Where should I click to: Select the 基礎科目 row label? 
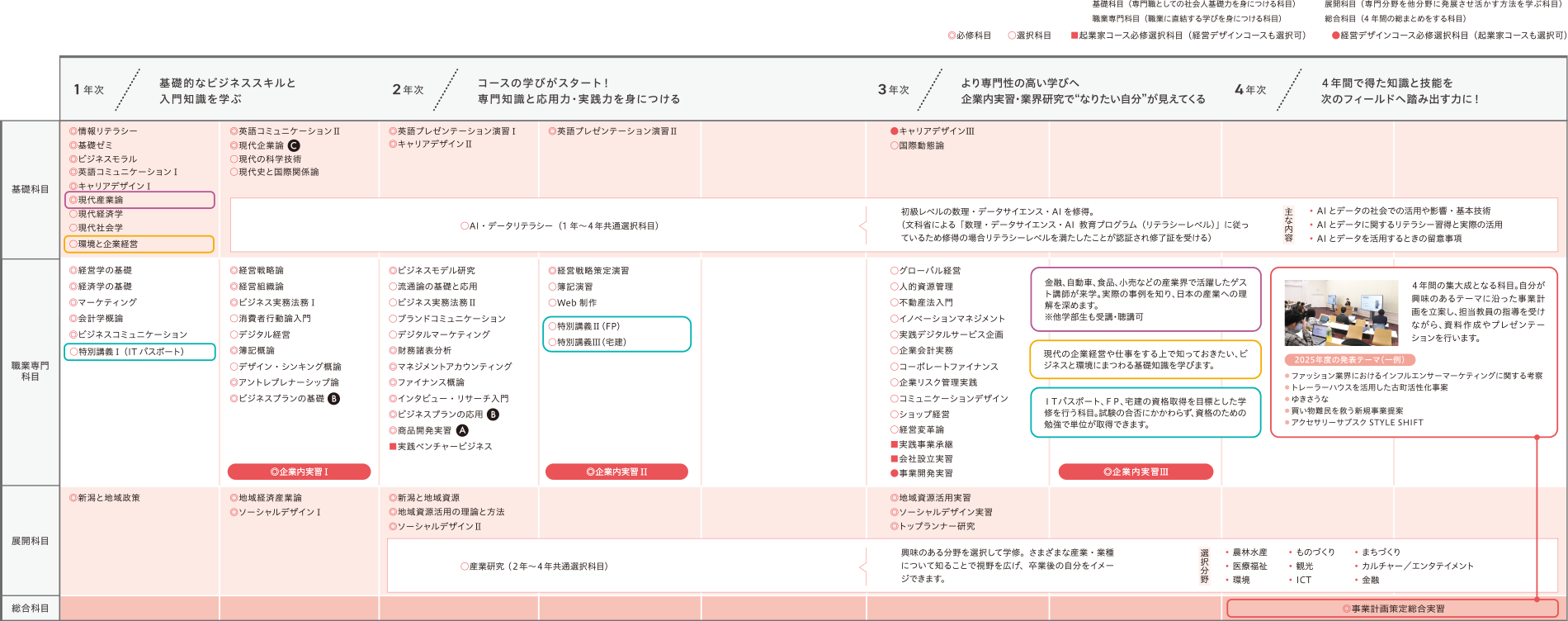30,190
